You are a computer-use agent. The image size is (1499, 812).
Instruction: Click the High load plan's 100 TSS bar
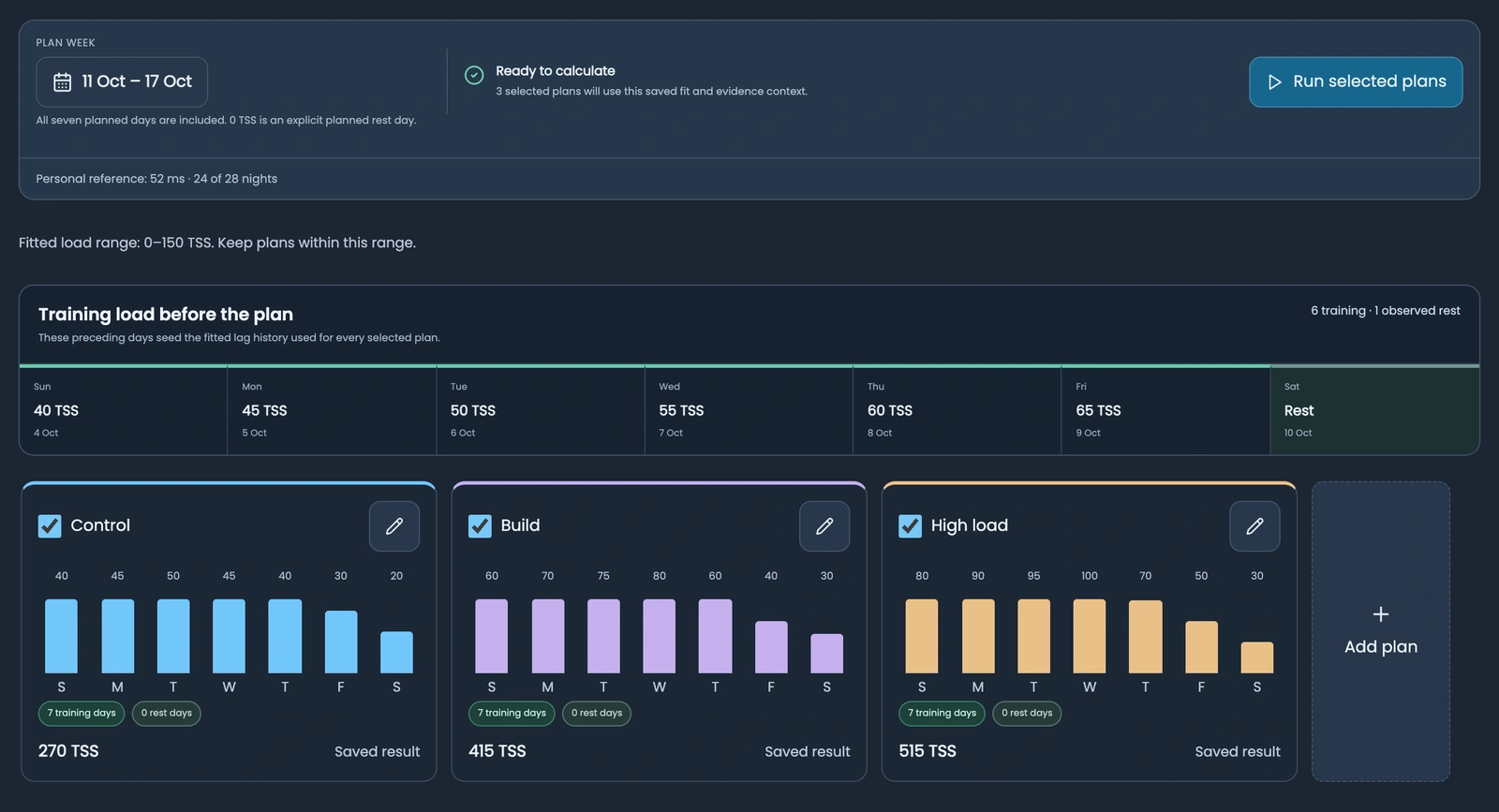coord(1090,636)
